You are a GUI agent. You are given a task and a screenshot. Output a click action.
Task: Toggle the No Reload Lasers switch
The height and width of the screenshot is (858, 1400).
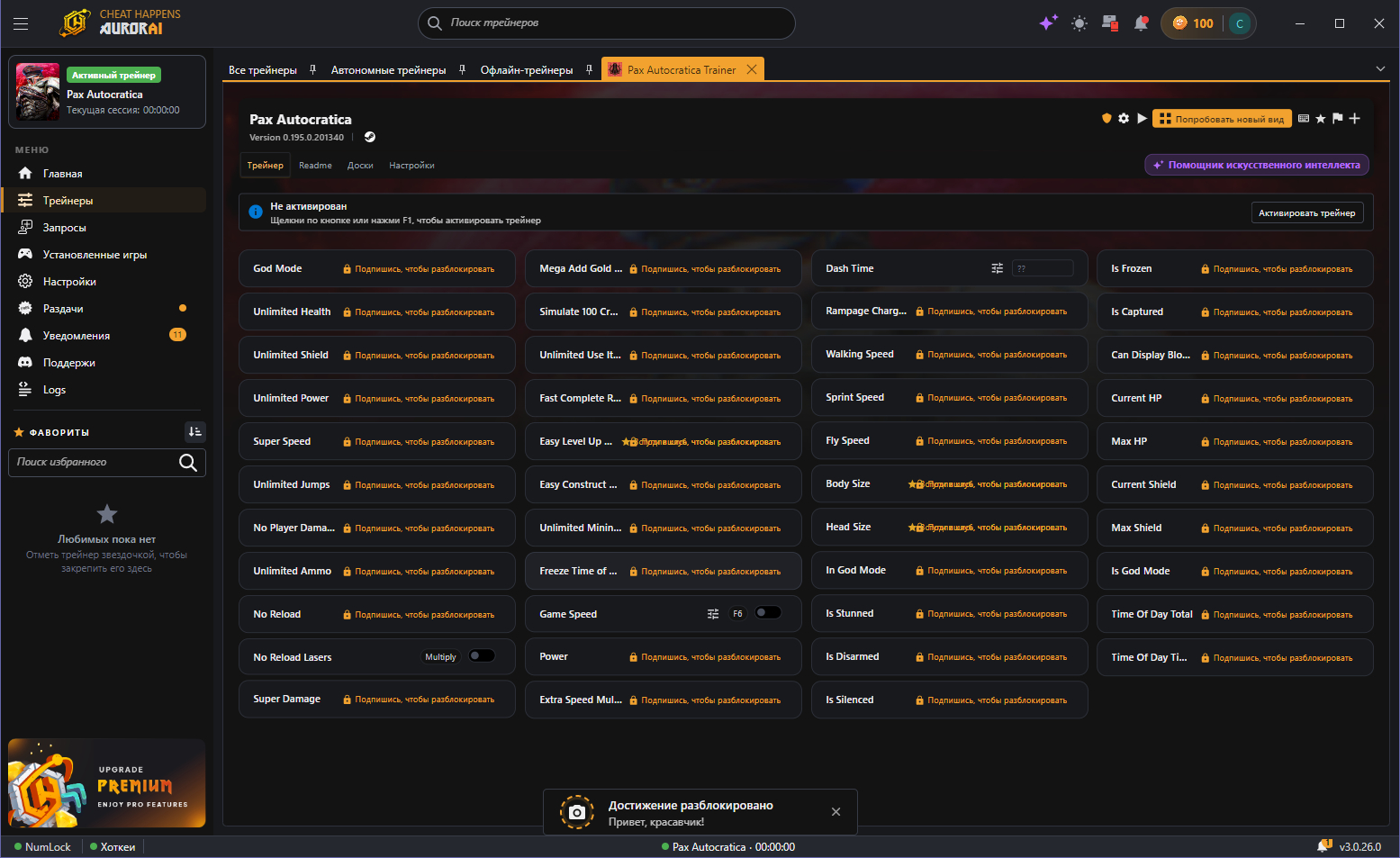tap(482, 656)
